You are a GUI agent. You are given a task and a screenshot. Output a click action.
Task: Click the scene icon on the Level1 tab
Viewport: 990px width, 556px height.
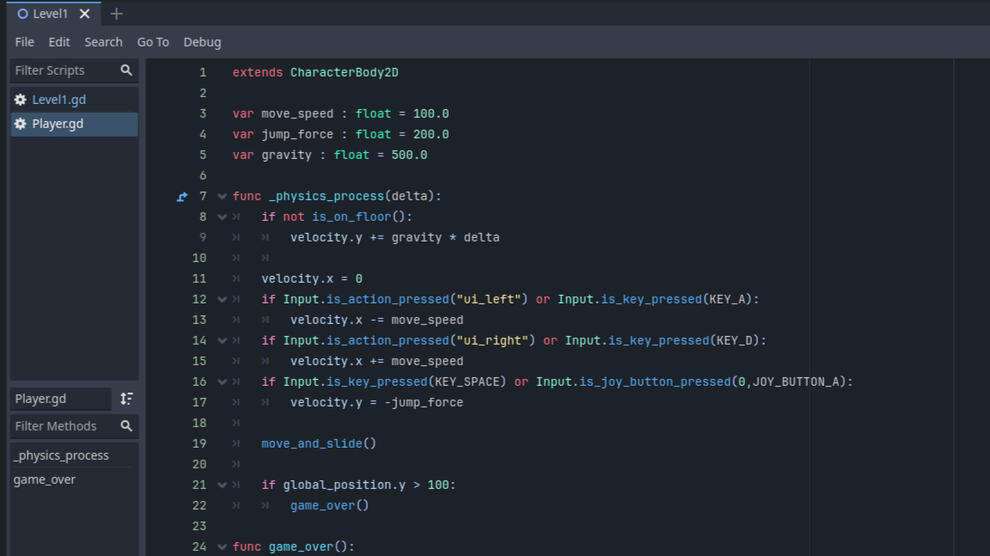coord(22,14)
